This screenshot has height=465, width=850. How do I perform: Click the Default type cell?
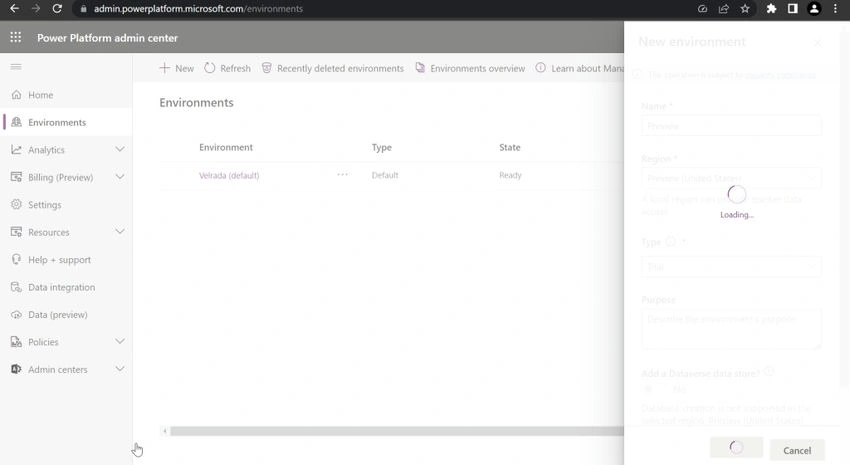coord(385,175)
